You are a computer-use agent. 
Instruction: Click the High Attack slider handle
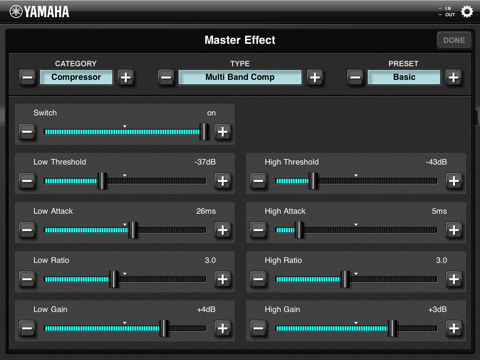(x=299, y=230)
